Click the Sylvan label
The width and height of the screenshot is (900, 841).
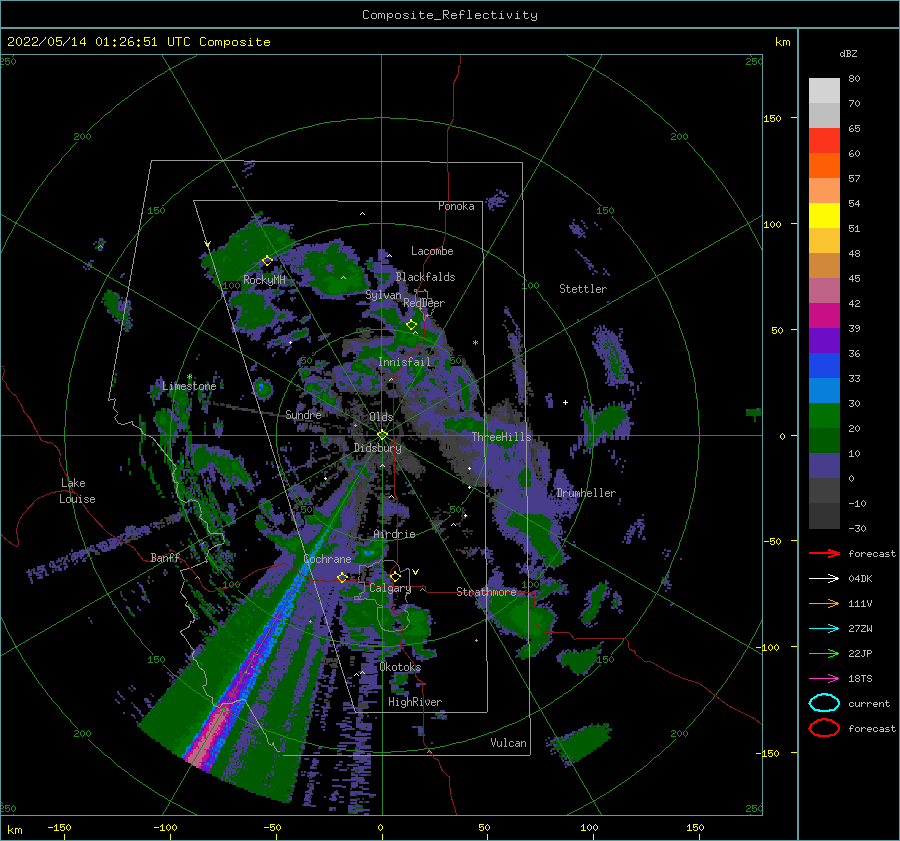pyautogui.click(x=383, y=295)
